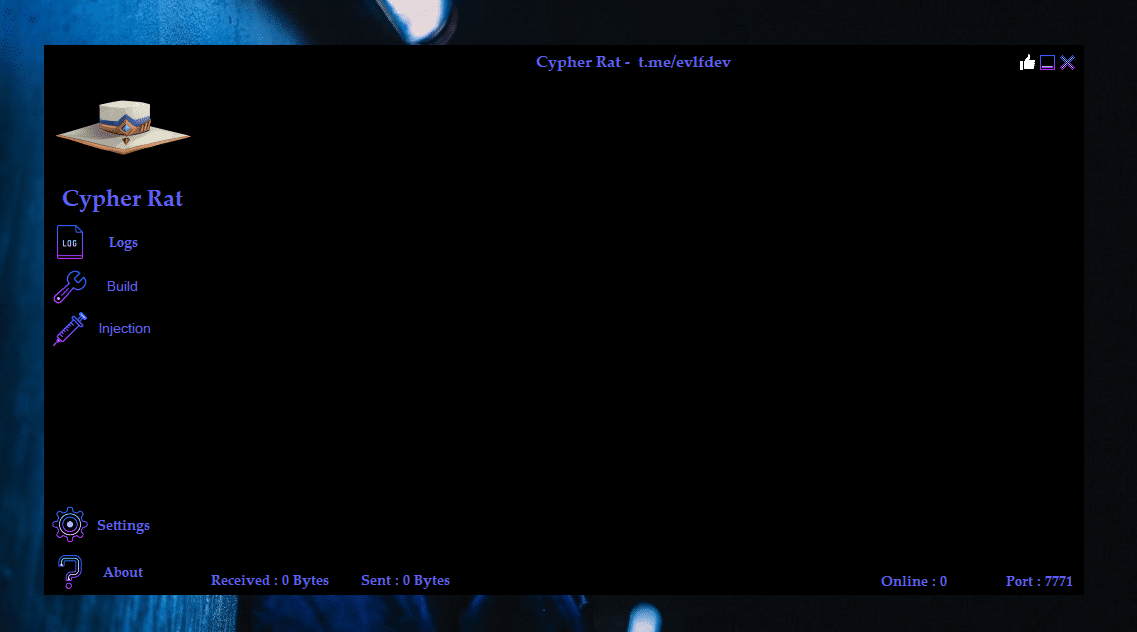Viewport: 1137px width, 632px height.
Task: Click the LOG file icon
Action: 70,242
